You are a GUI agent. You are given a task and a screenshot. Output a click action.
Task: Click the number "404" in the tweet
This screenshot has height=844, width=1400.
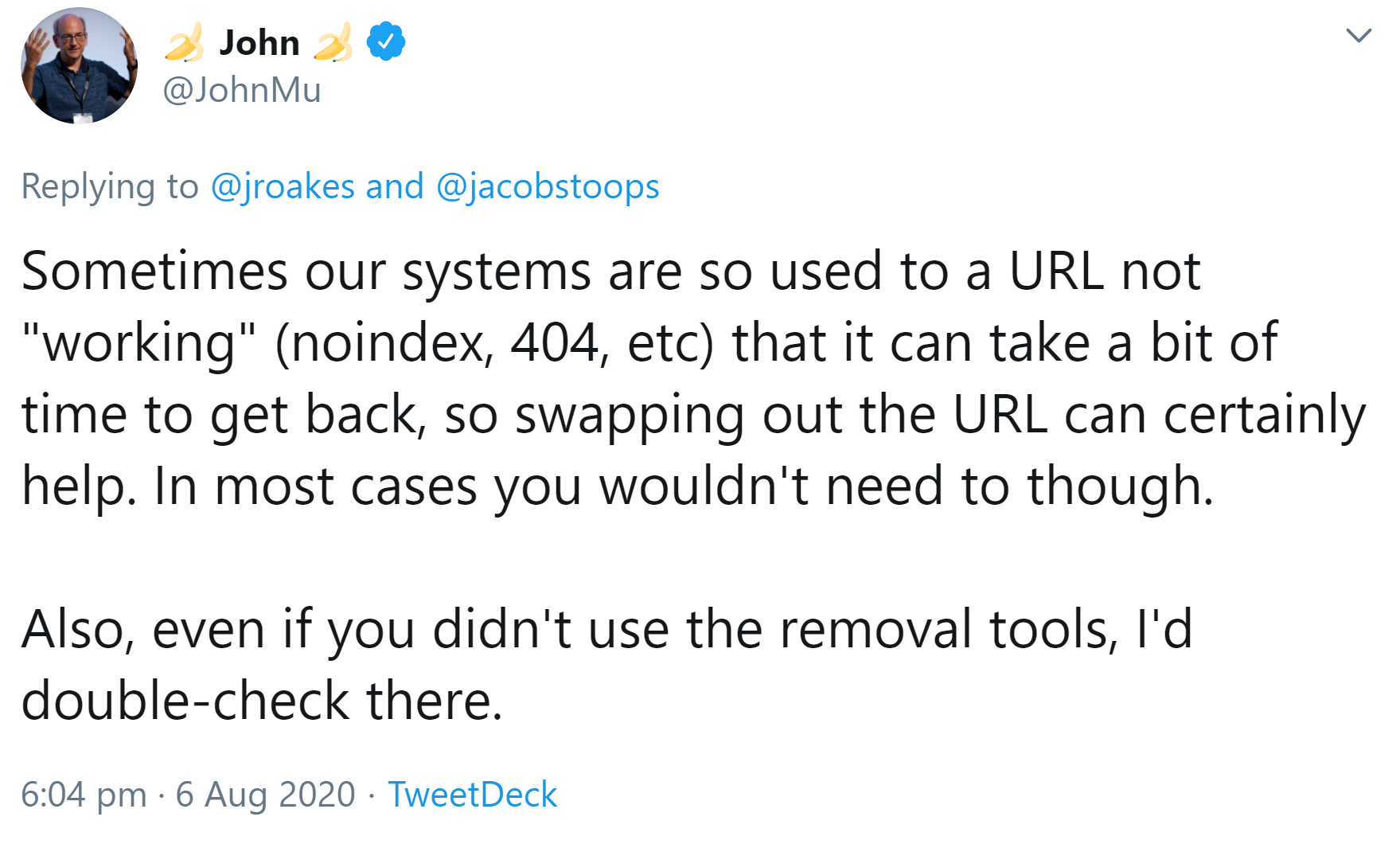pyautogui.click(x=555, y=343)
